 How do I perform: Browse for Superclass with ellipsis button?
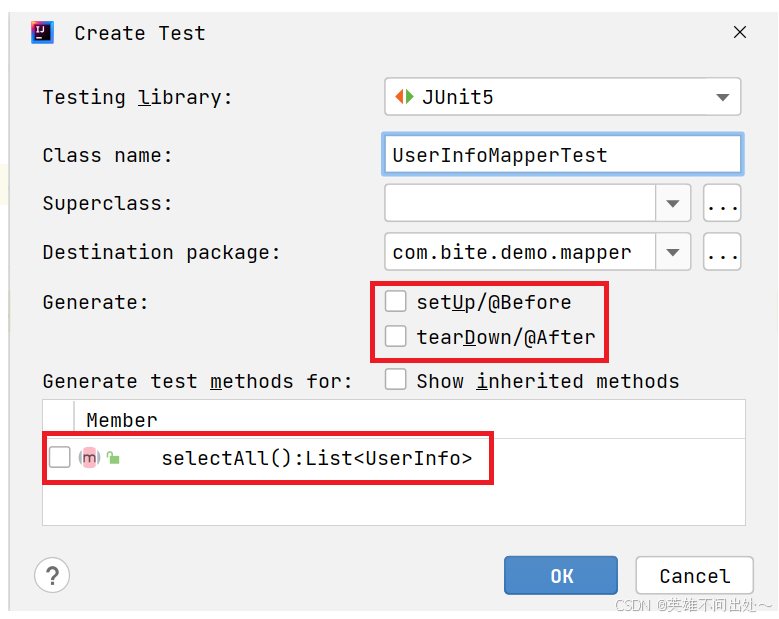[722, 204]
